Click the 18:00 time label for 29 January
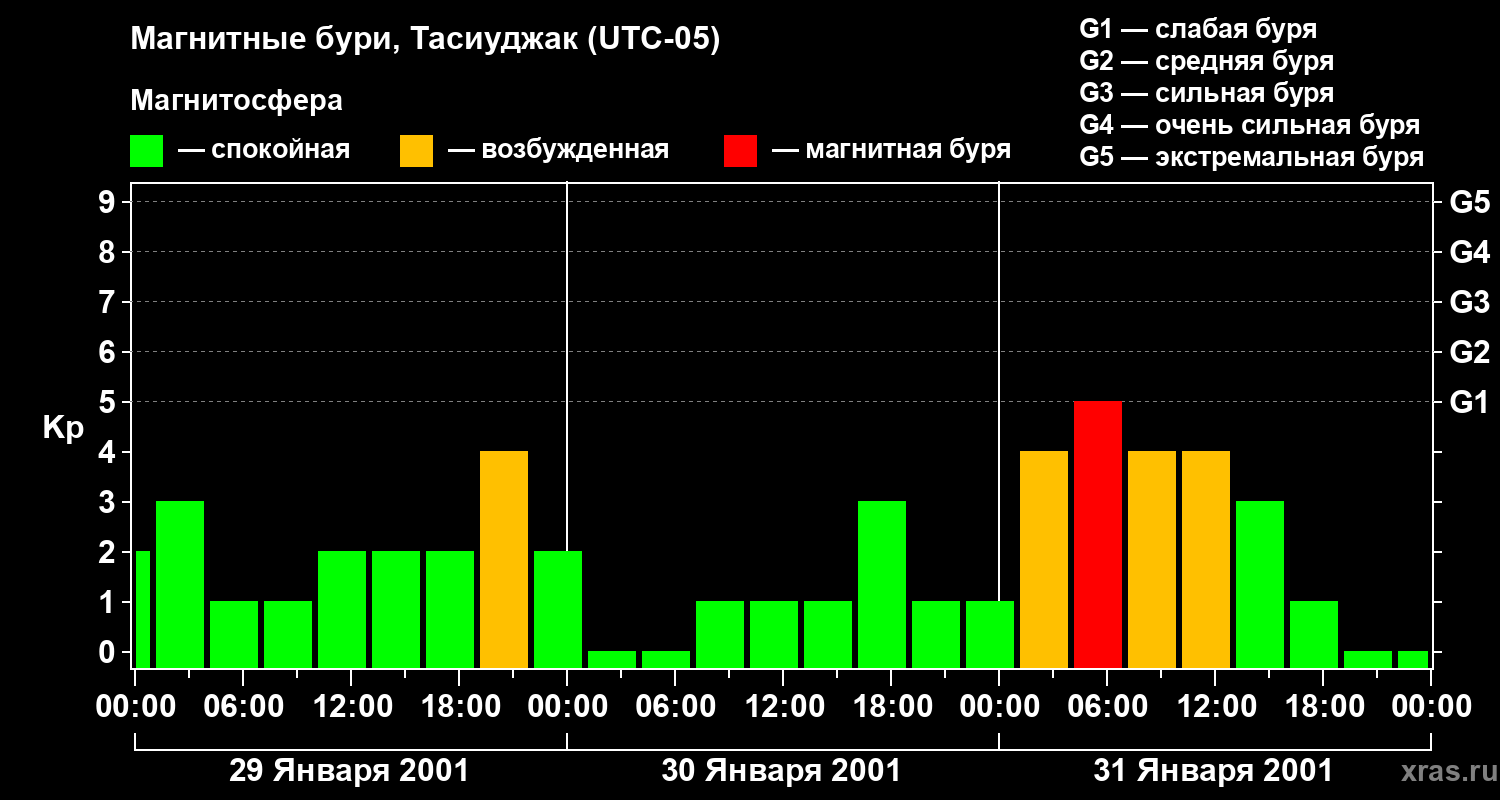 point(459,707)
